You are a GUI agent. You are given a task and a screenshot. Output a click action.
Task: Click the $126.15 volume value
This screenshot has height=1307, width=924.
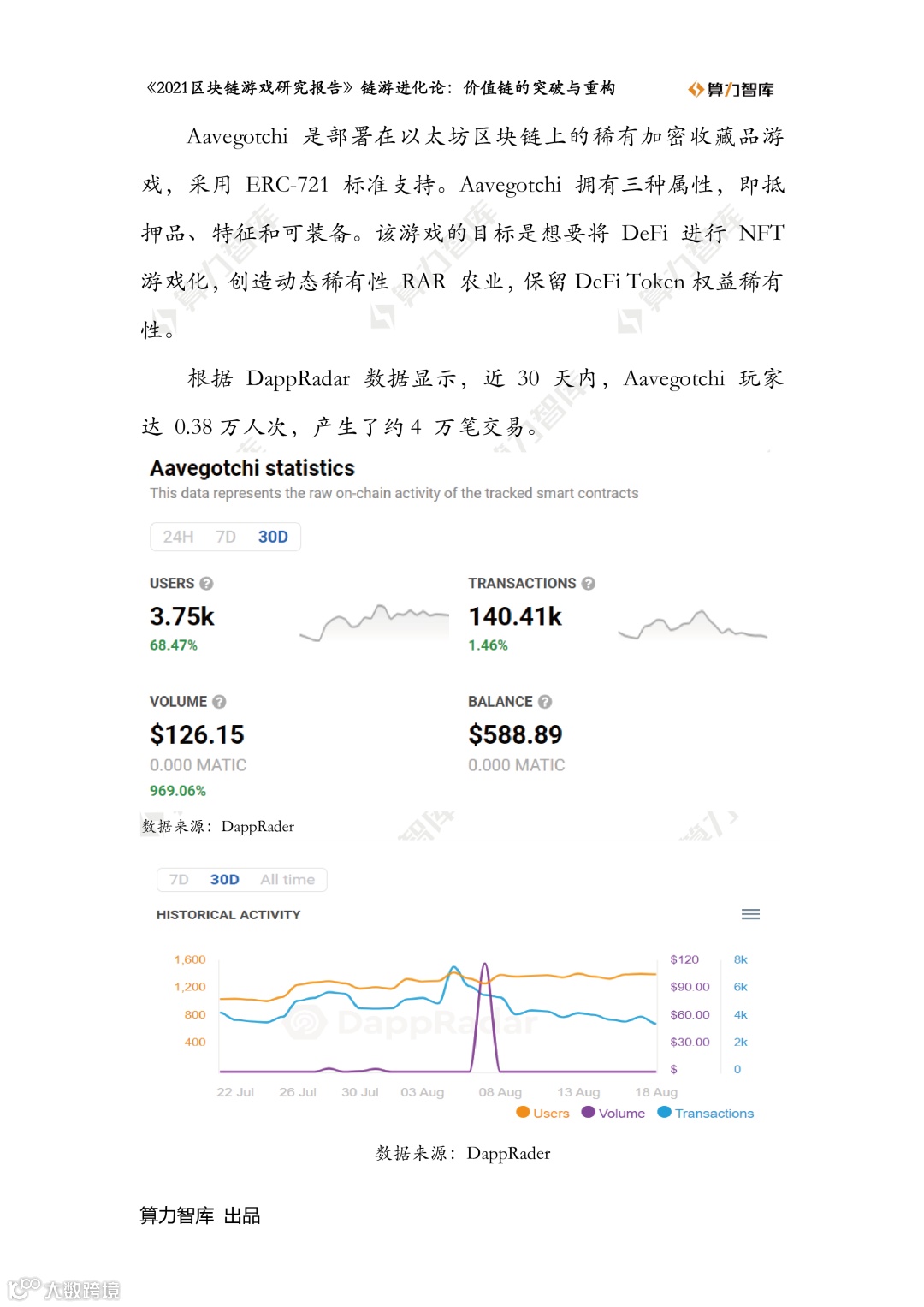tap(197, 735)
